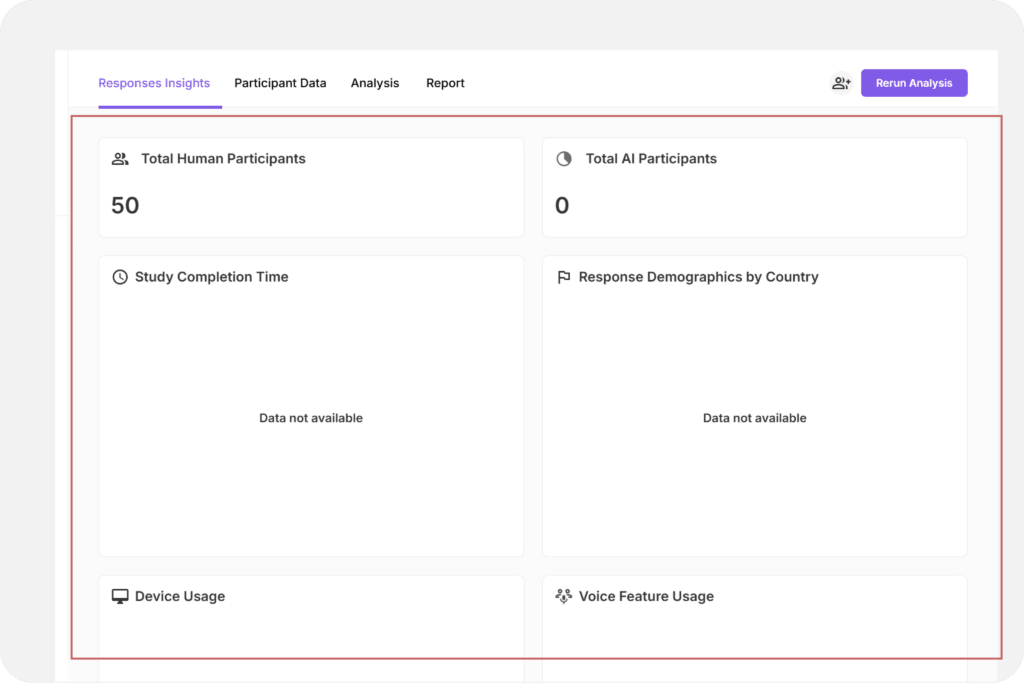Select the human participant count 50
Screen dimensions: 1024x683
coord(125,206)
